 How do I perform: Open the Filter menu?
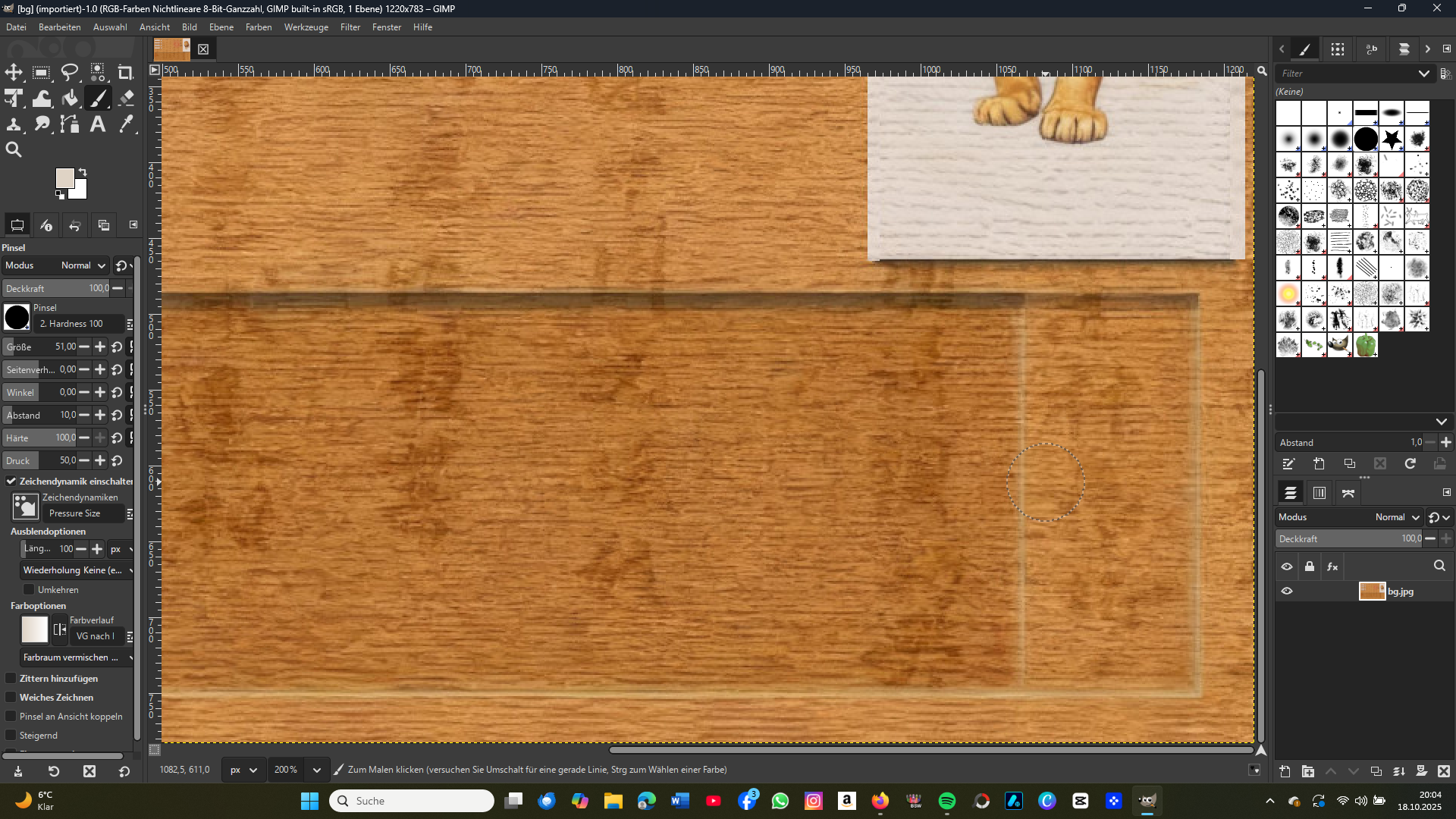click(350, 27)
